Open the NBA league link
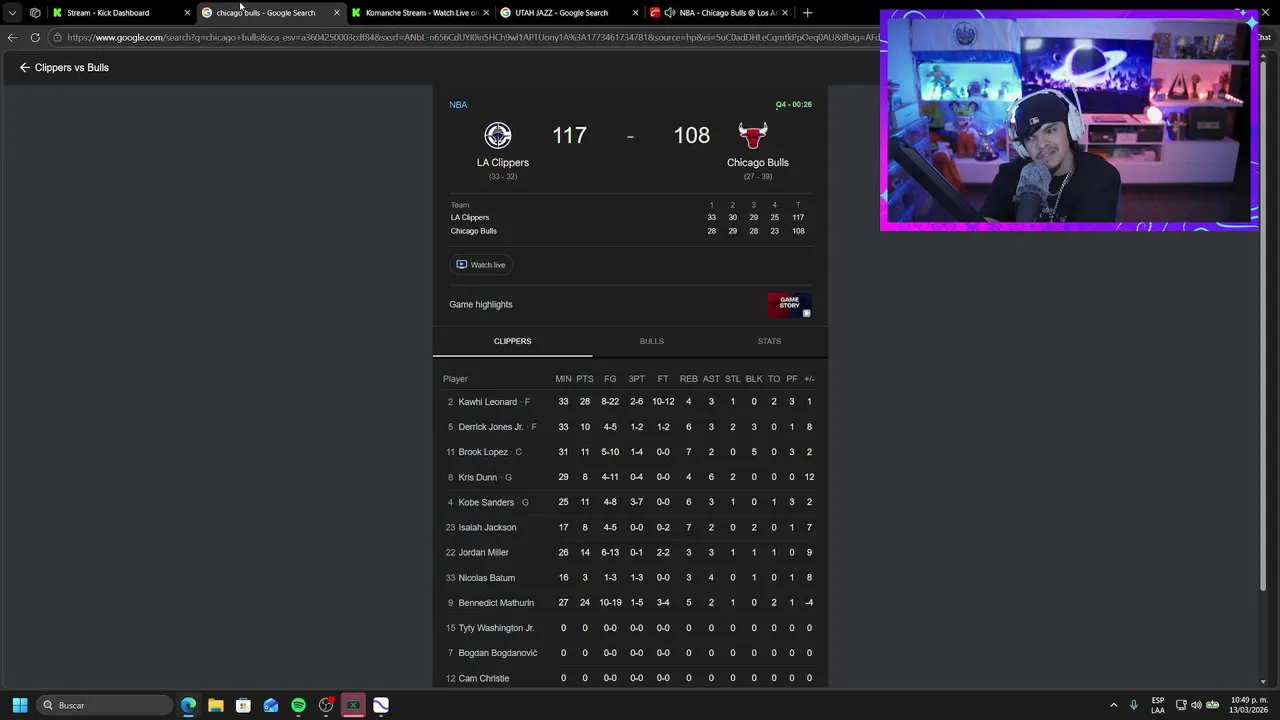1280x720 pixels. [458, 105]
